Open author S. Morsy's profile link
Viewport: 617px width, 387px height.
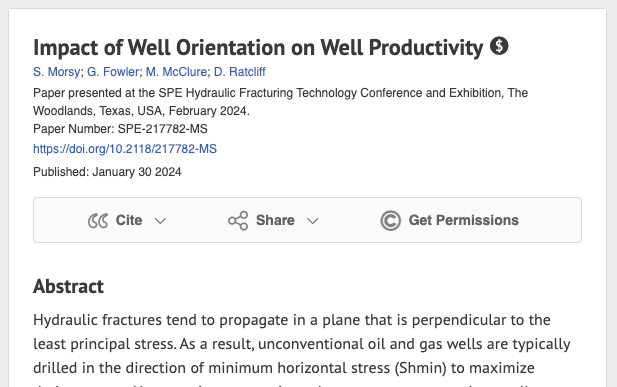(57, 72)
